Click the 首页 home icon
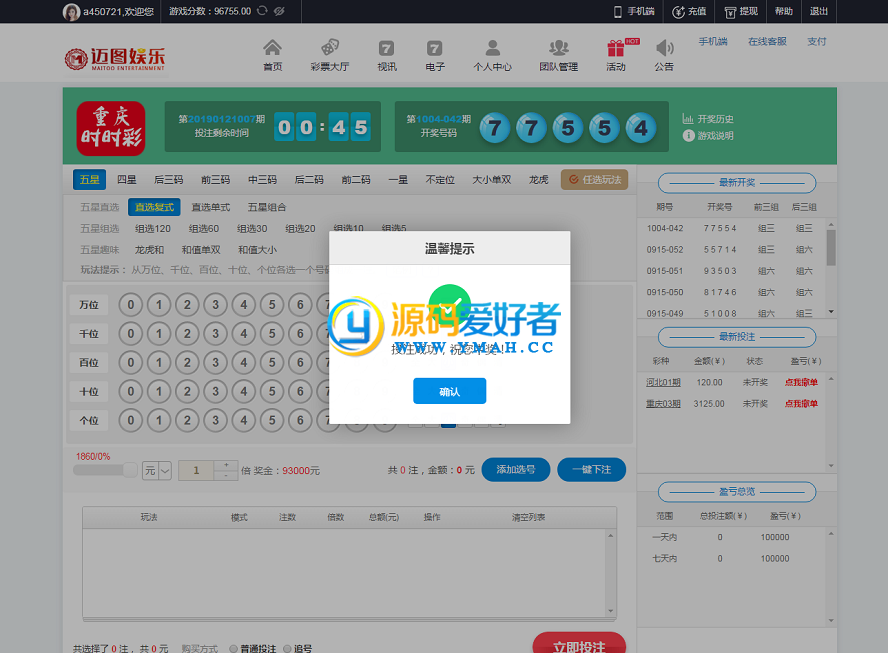The image size is (888, 653). pyautogui.click(x=272, y=49)
